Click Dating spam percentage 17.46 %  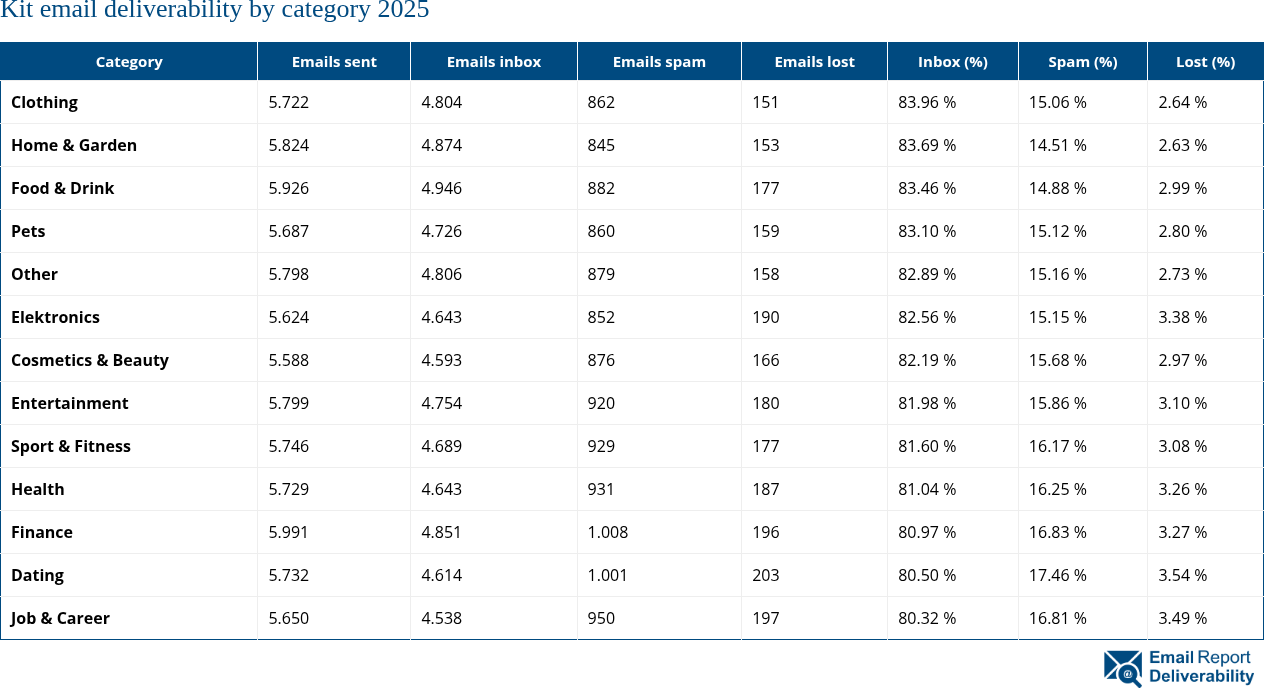[x=1058, y=575]
